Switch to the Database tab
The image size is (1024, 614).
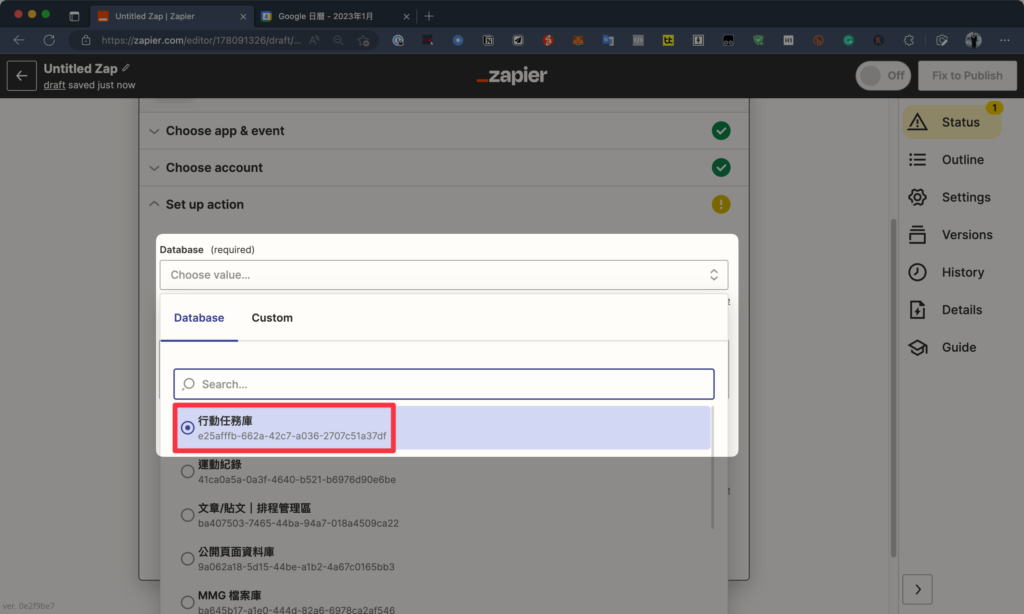[x=199, y=318]
